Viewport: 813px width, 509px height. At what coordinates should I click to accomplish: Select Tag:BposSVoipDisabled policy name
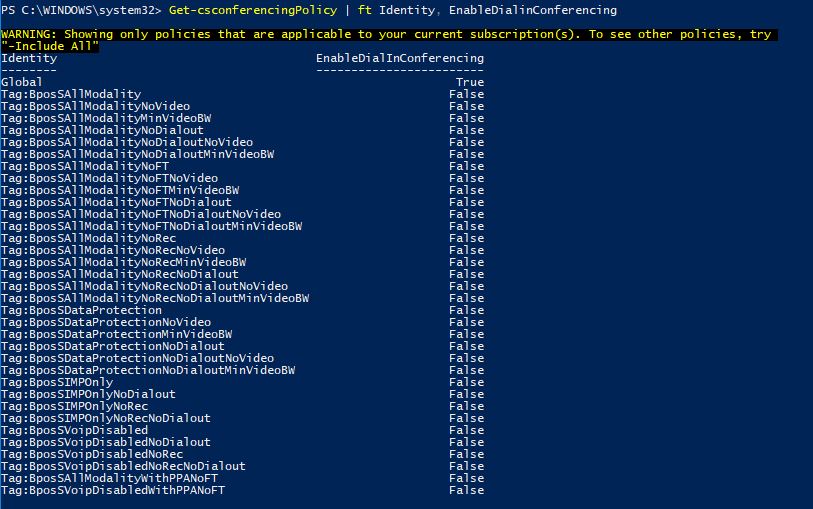(x=74, y=430)
